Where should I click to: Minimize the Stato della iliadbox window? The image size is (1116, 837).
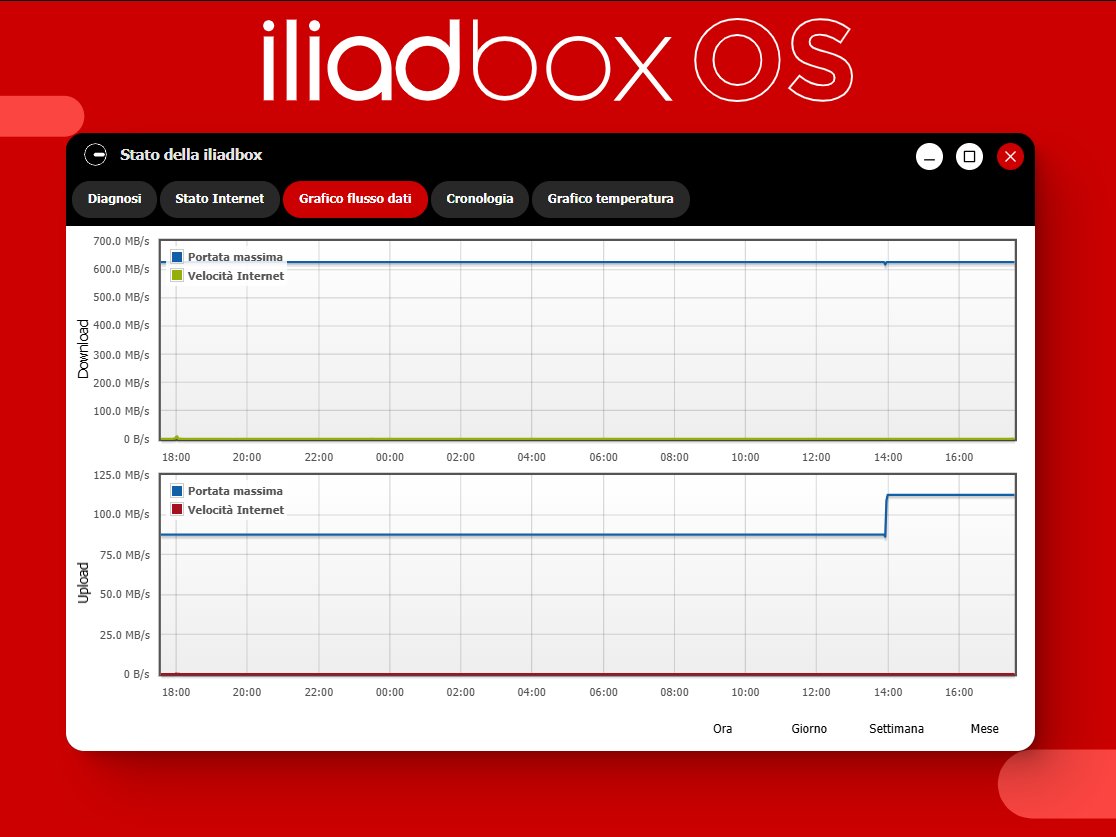click(929, 157)
